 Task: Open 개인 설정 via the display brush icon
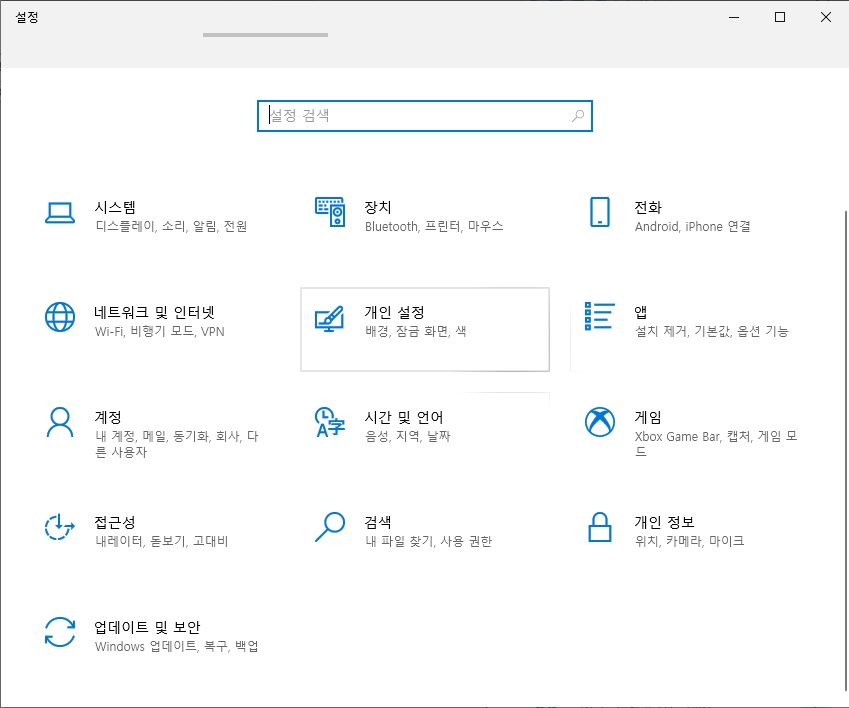[330, 318]
